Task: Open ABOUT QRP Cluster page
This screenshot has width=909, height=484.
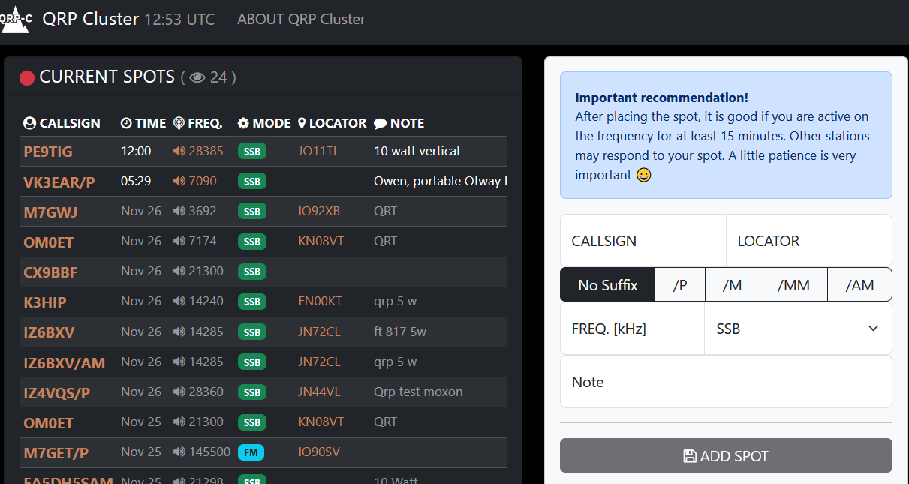Action: [300, 19]
